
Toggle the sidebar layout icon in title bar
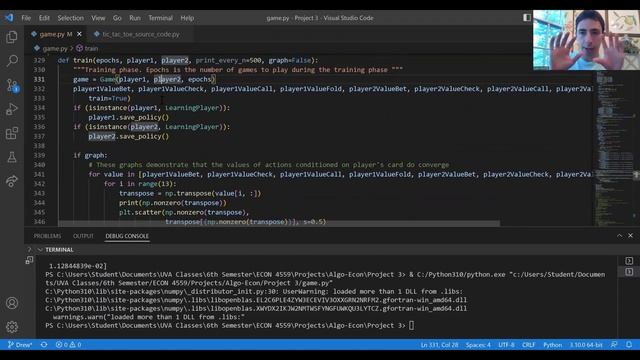click(527, 17)
